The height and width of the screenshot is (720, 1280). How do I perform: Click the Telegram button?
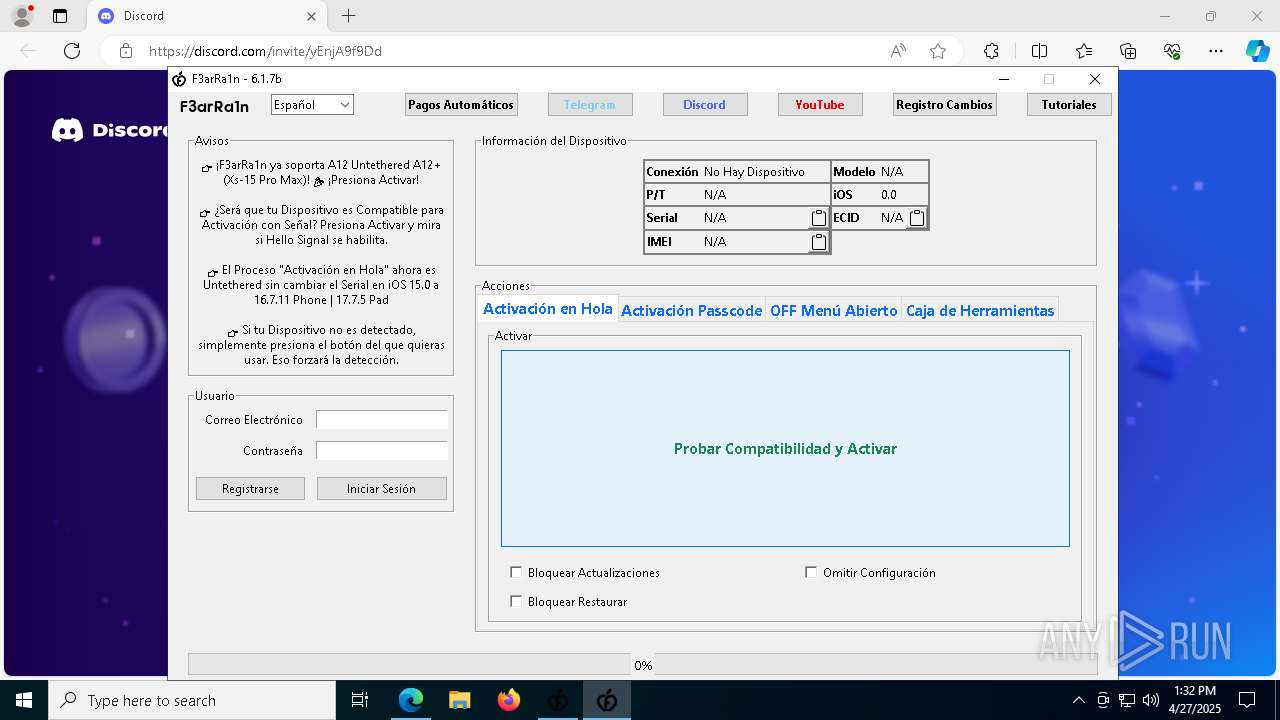(590, 104)
